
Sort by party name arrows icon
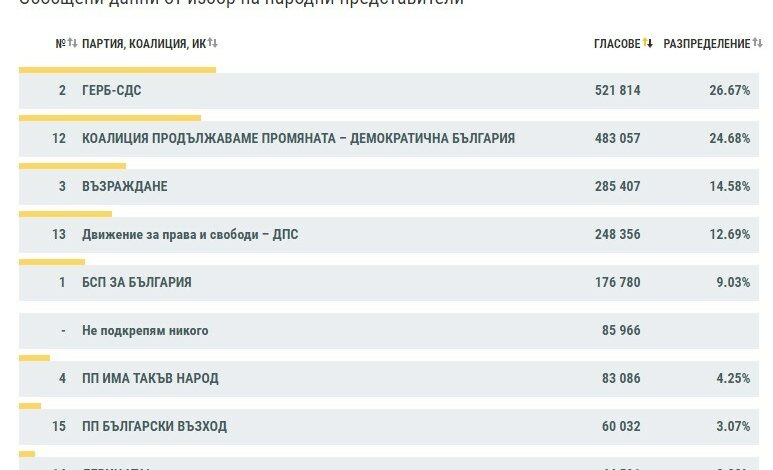coord(212,43)
